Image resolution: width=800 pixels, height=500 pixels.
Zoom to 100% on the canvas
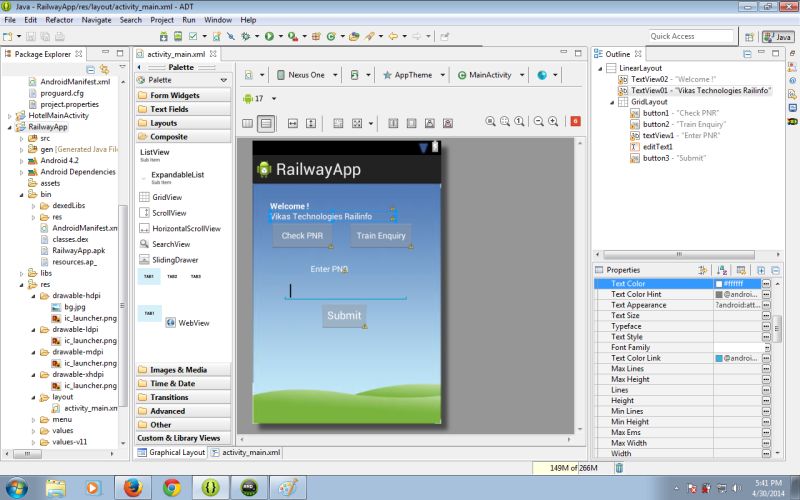(519, 121)
